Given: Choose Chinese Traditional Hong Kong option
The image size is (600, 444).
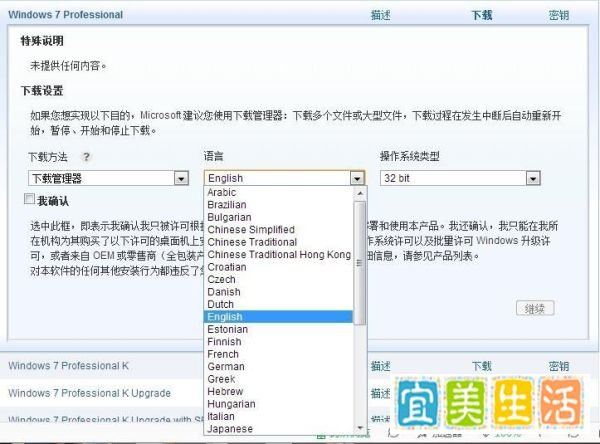Looking at the screenshot, I should 278,255.
